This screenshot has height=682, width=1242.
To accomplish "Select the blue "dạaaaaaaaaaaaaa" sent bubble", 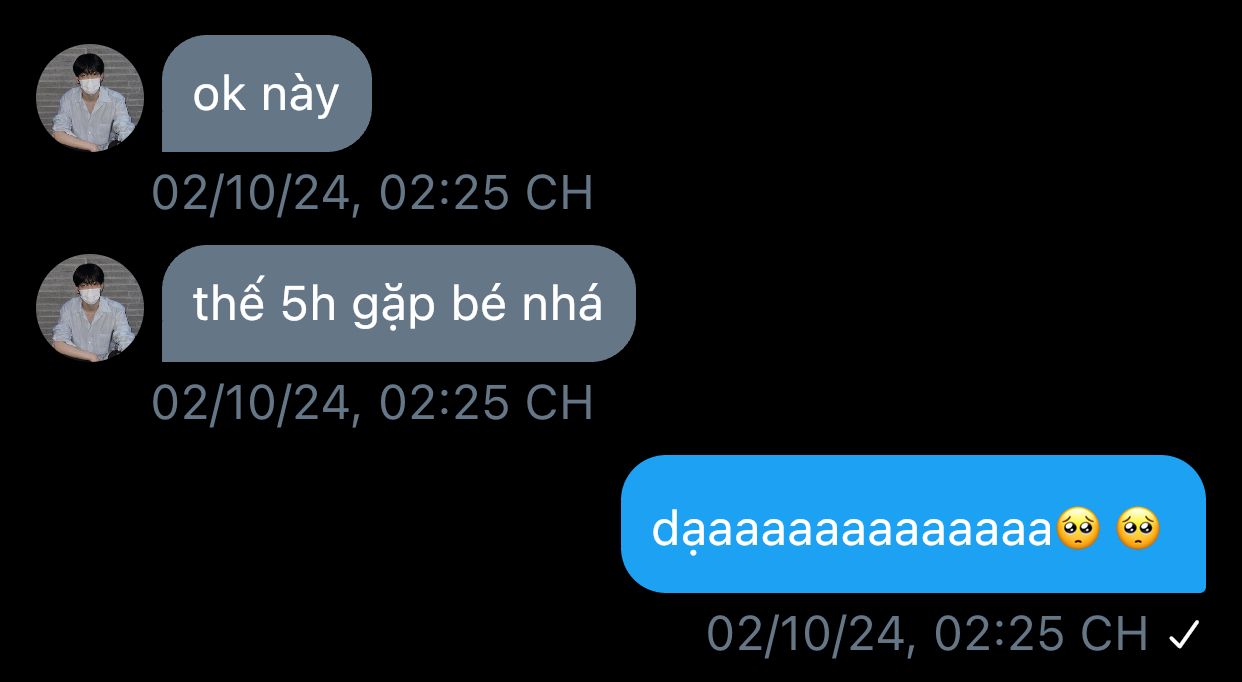I will 913,524.
